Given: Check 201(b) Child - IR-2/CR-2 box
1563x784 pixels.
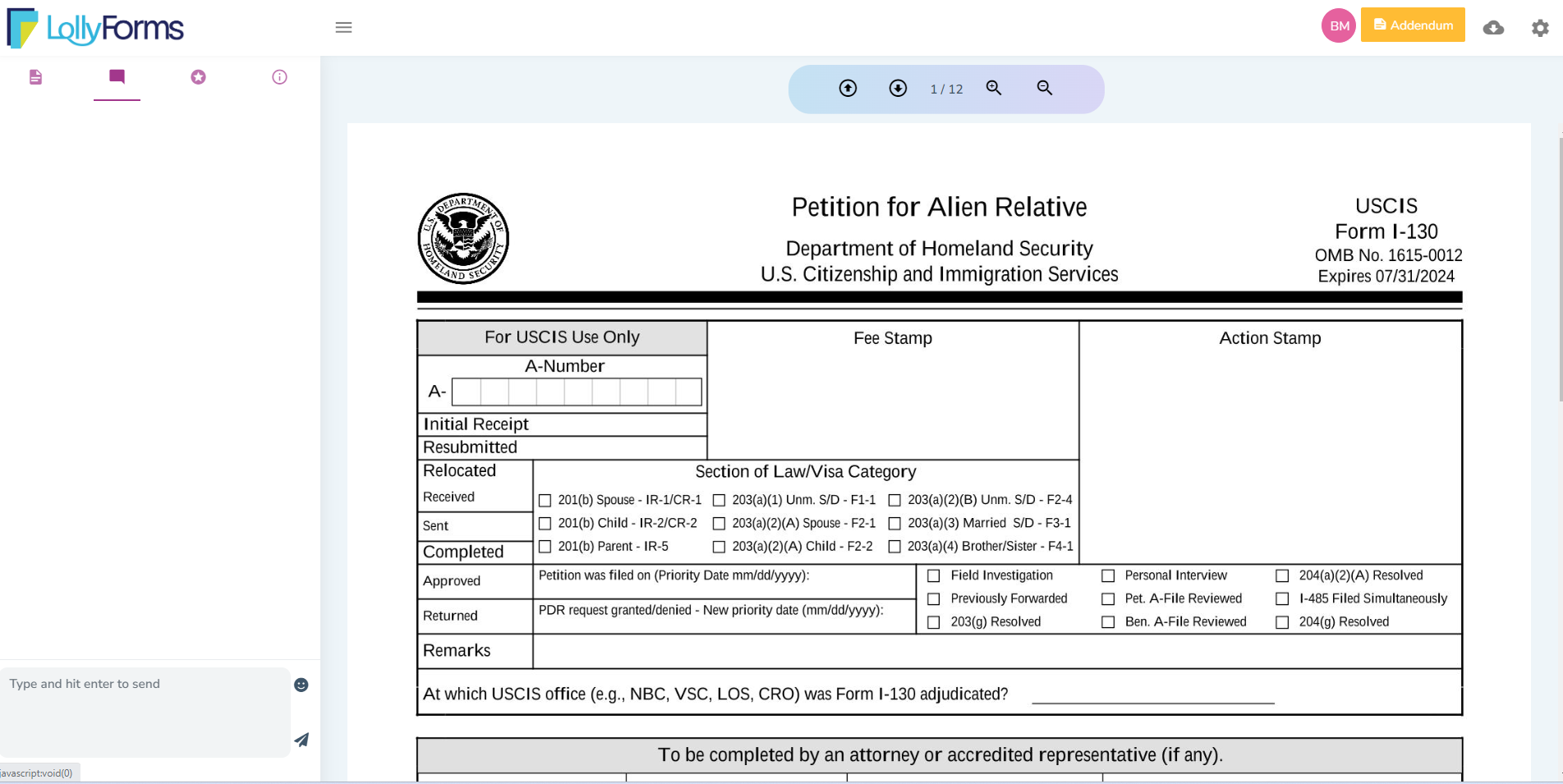Looking at the screenshot, I should pos(545,523).
